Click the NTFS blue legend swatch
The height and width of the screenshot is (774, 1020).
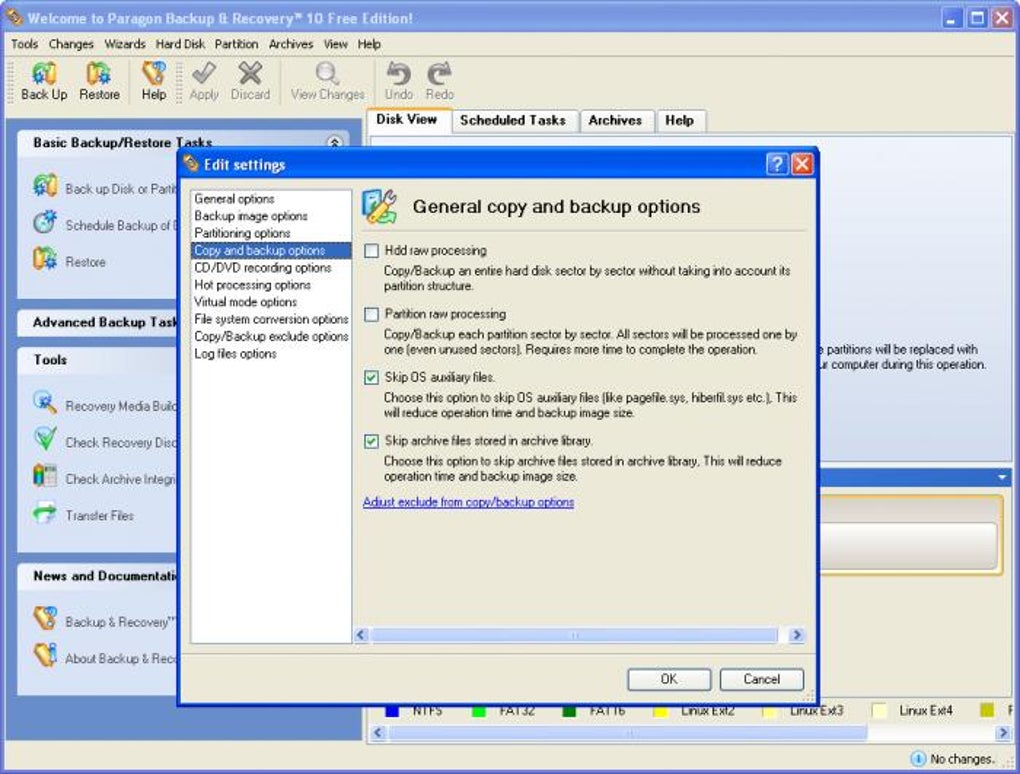point(392,712)
